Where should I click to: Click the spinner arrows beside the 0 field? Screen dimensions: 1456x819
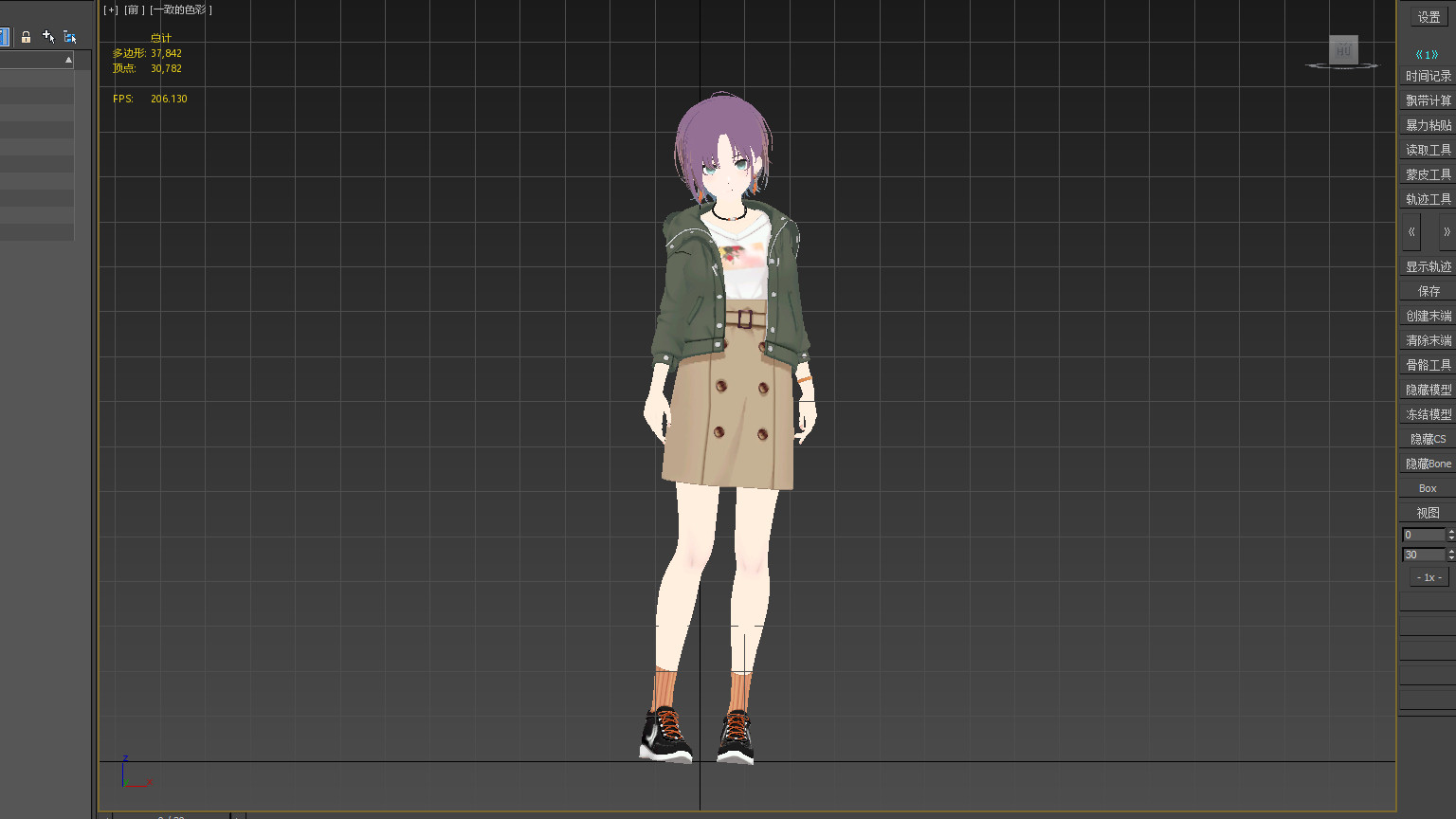click(x=1451, y=535)
